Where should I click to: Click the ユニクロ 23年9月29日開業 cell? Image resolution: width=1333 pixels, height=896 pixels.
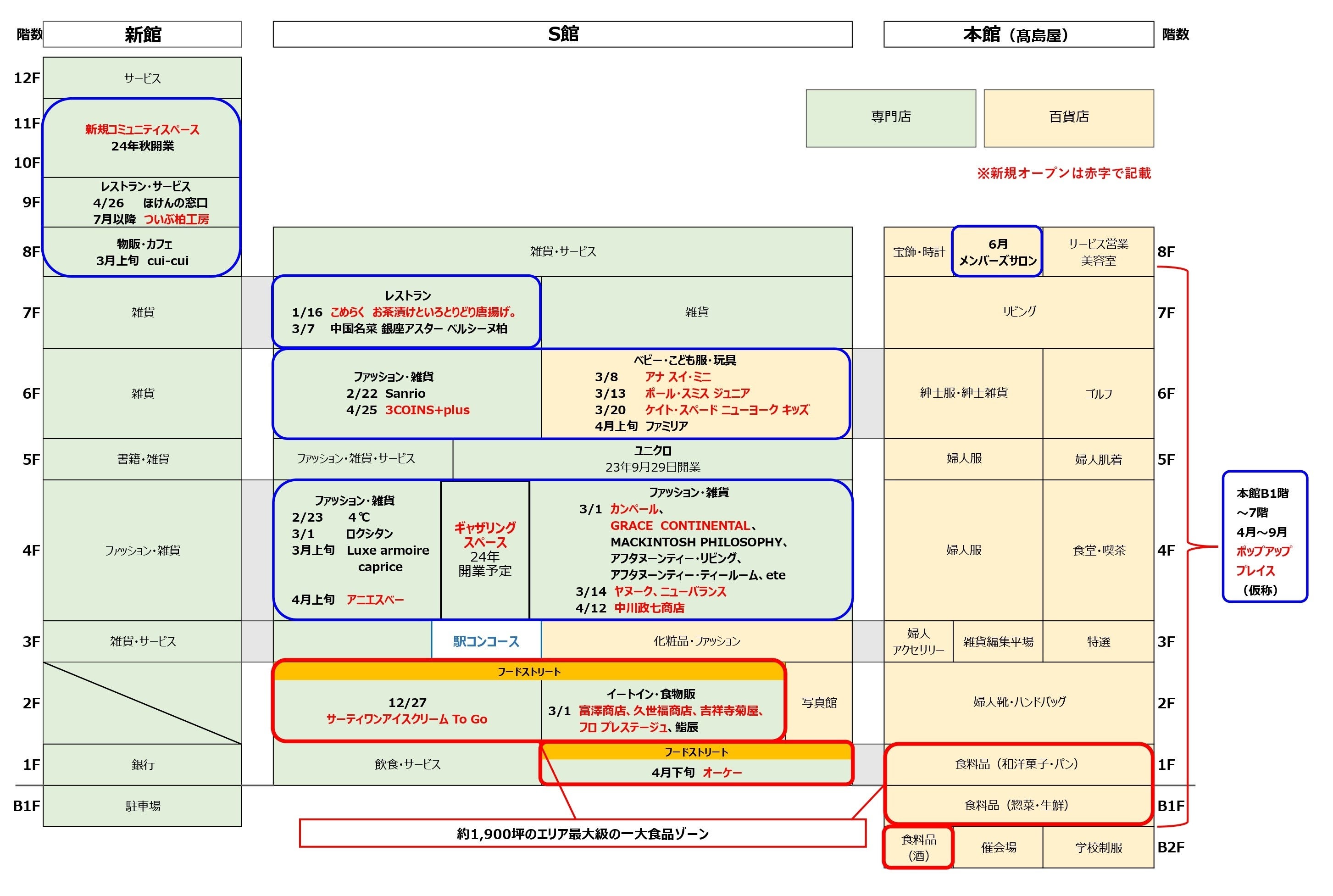coord(652,459)
